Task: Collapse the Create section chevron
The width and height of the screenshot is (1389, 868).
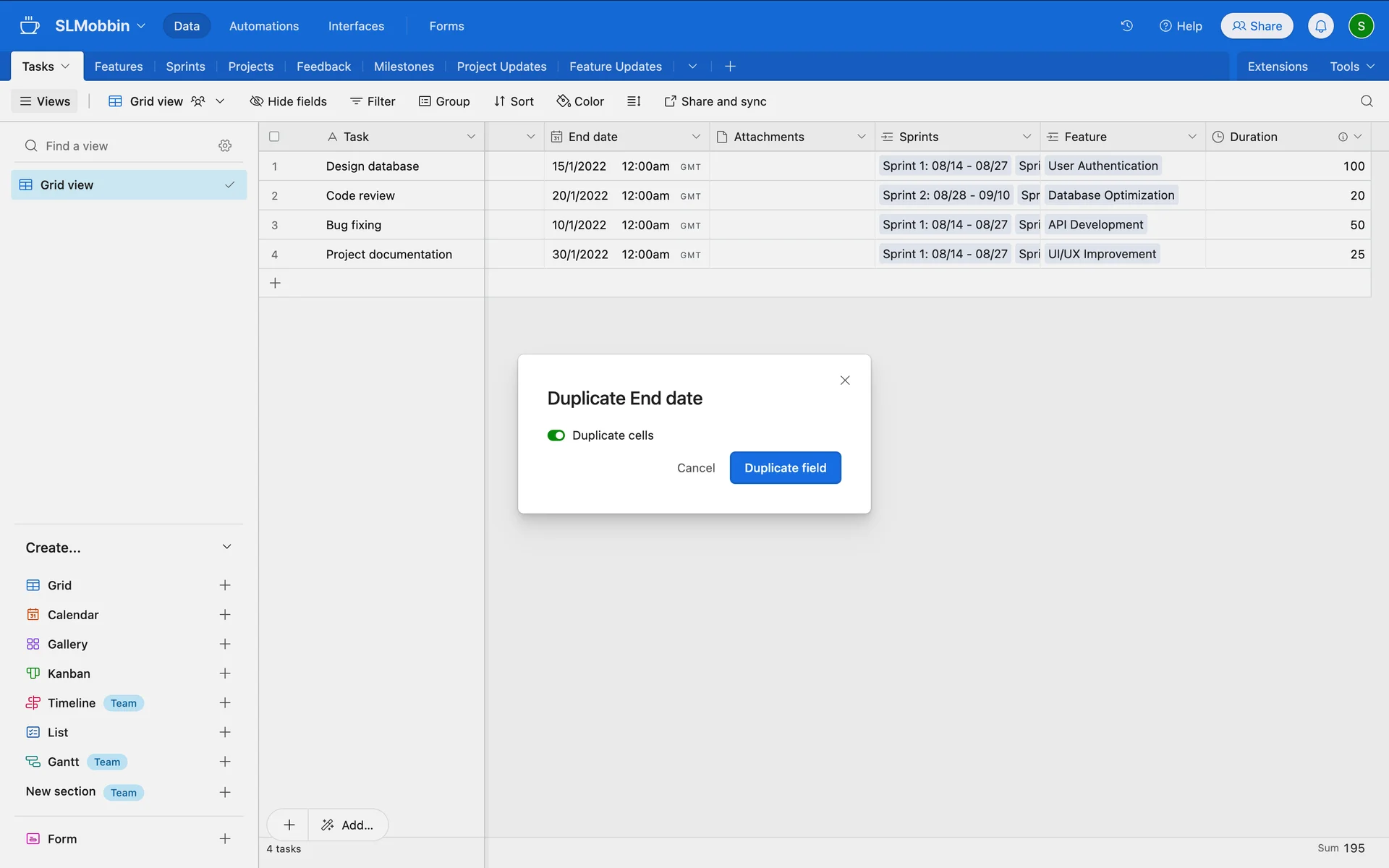Action: pos(226,548)
